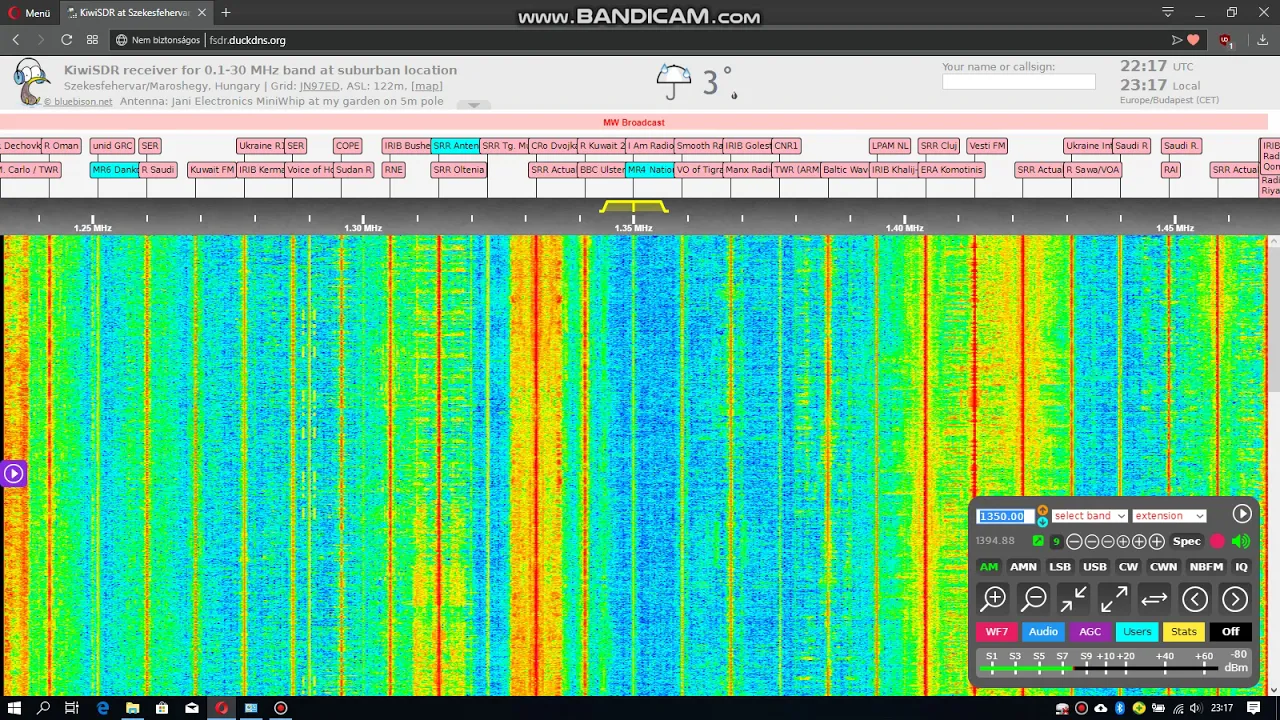Open the extension dropdown
Image resolution: width=1280 pixels, height=720 pixels.
[1169, 516]
